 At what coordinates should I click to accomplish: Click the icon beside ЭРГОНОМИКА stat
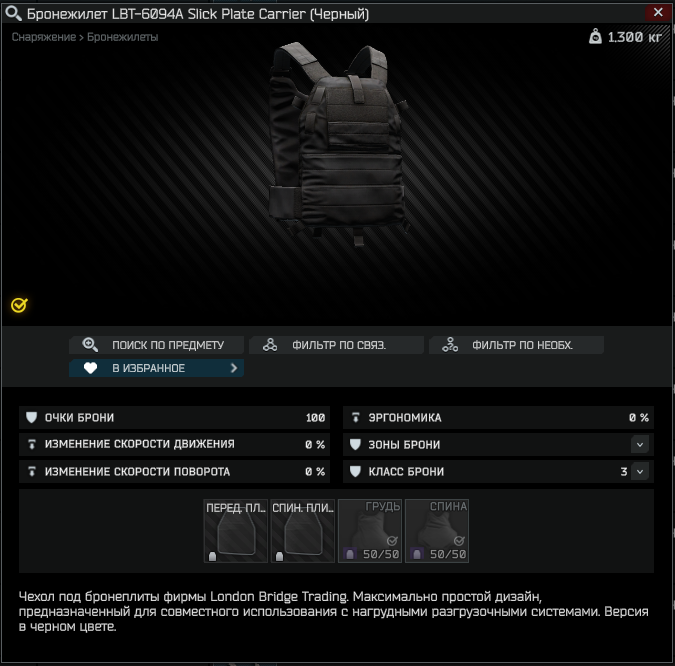356,417
